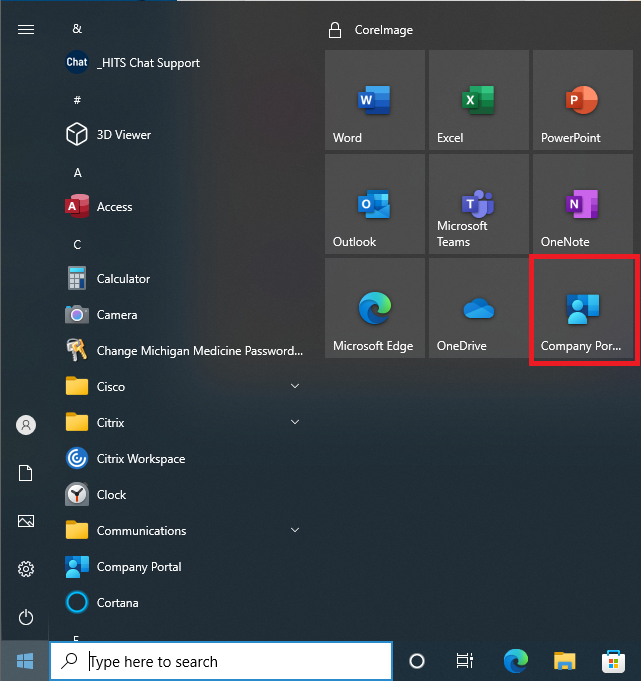Open Settings gear in Start sidebar
The height and width of the screenshot is (681, 641).
click(x=26, y=569)
